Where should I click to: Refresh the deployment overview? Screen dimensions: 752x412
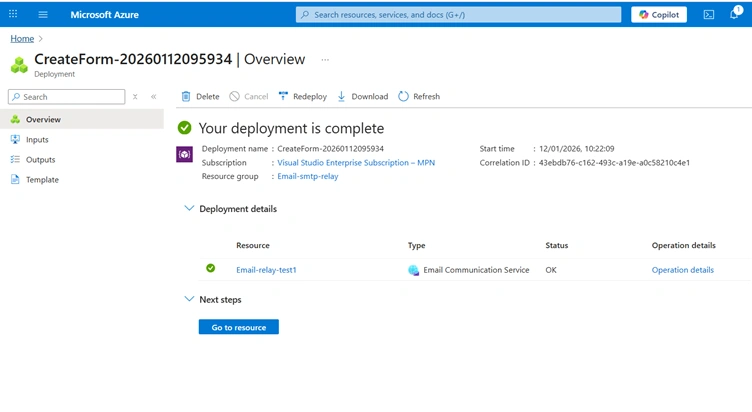click(x=419, y=96)
